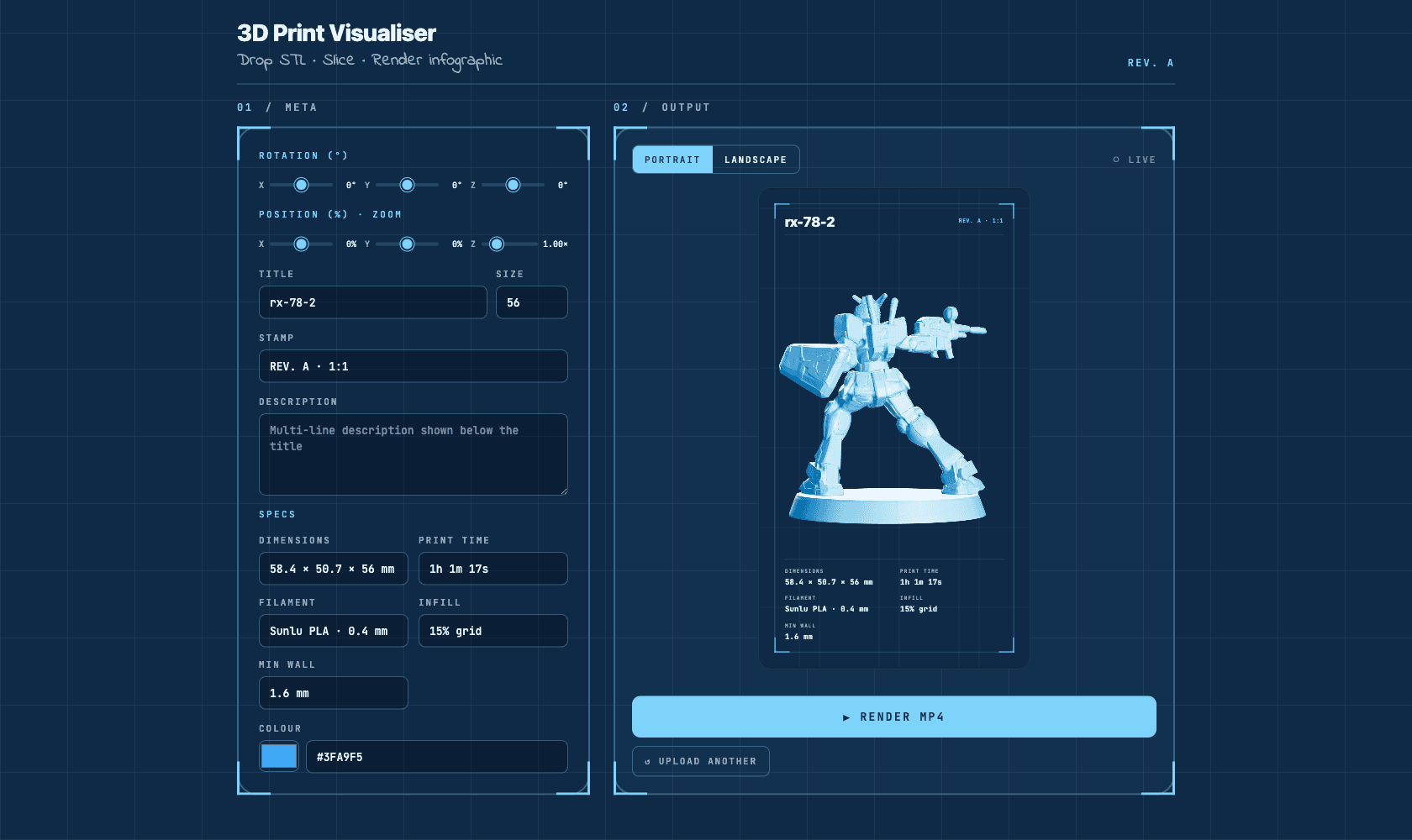Viewport: 1412px width, 840px height.
Task: Click the zoom slider handle
Action: (497, 244)
